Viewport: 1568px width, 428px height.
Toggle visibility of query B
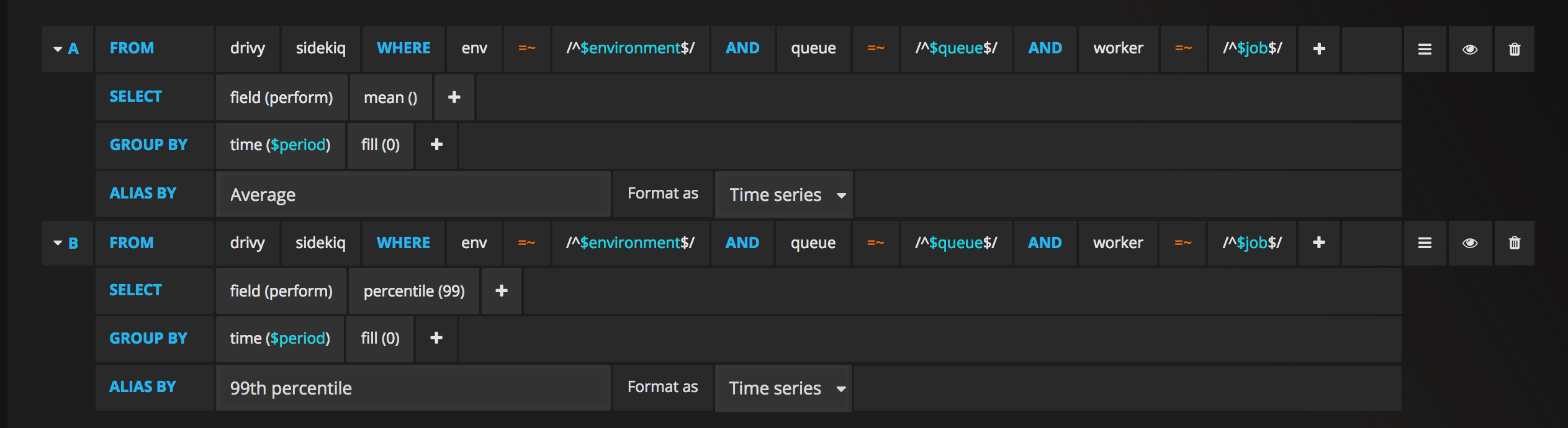tap(1470, 243)
